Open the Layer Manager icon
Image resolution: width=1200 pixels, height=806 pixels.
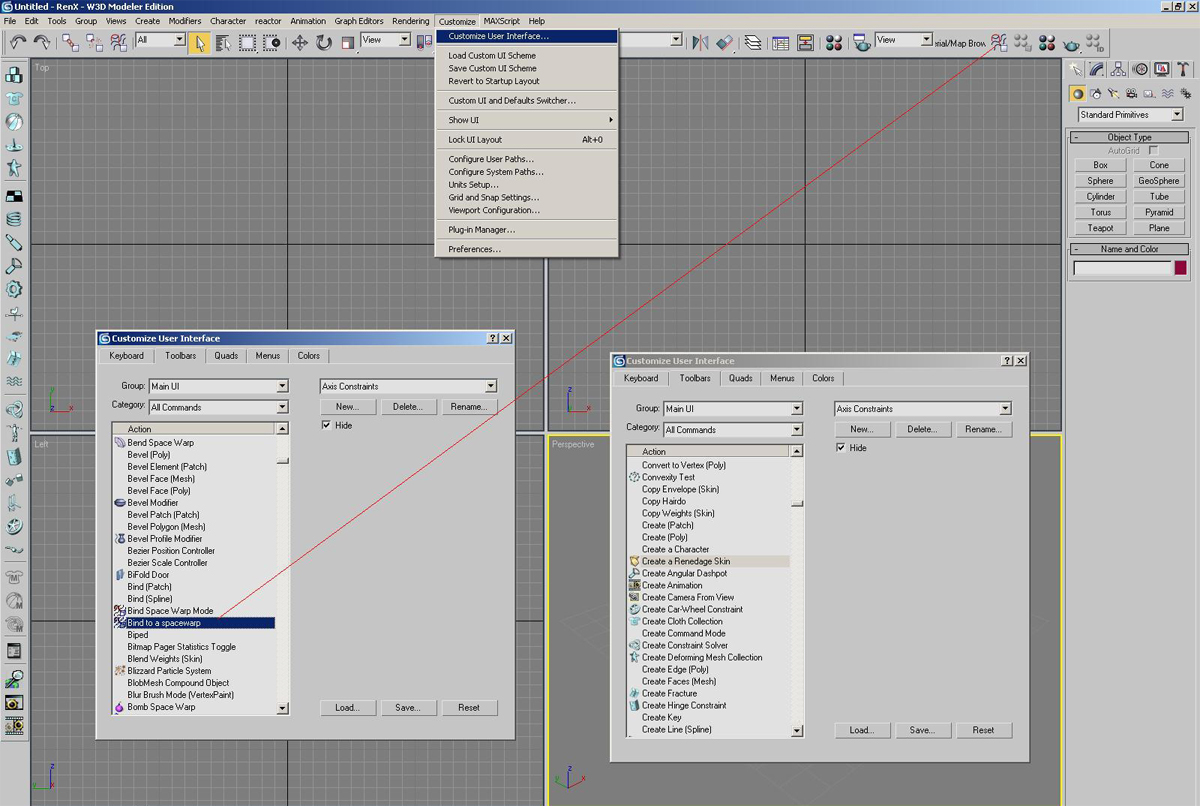753,42
